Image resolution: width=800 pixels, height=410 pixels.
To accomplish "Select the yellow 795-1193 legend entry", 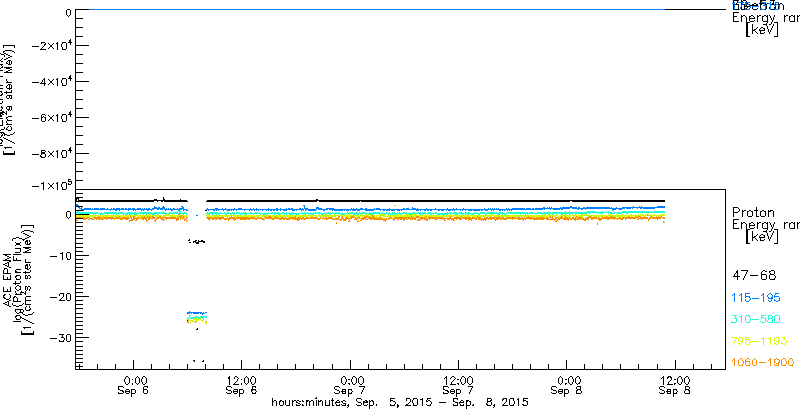I will [760, 341].
